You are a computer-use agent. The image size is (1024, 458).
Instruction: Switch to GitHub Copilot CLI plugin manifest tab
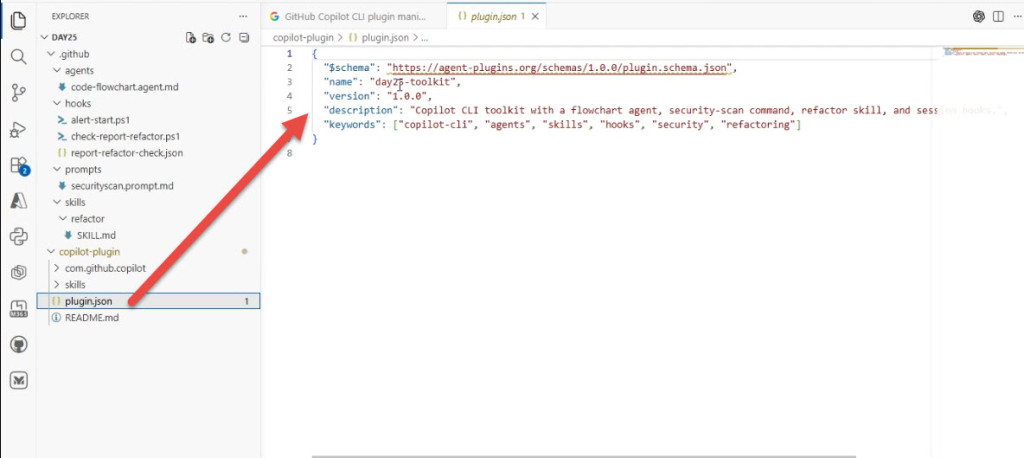[355, 16]
